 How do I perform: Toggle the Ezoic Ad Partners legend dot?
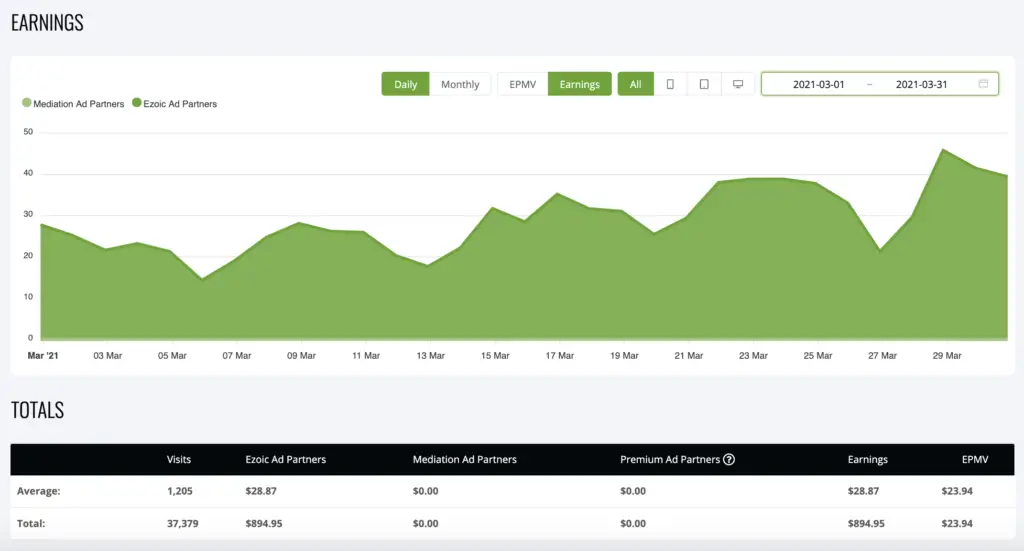click(136, 102)
